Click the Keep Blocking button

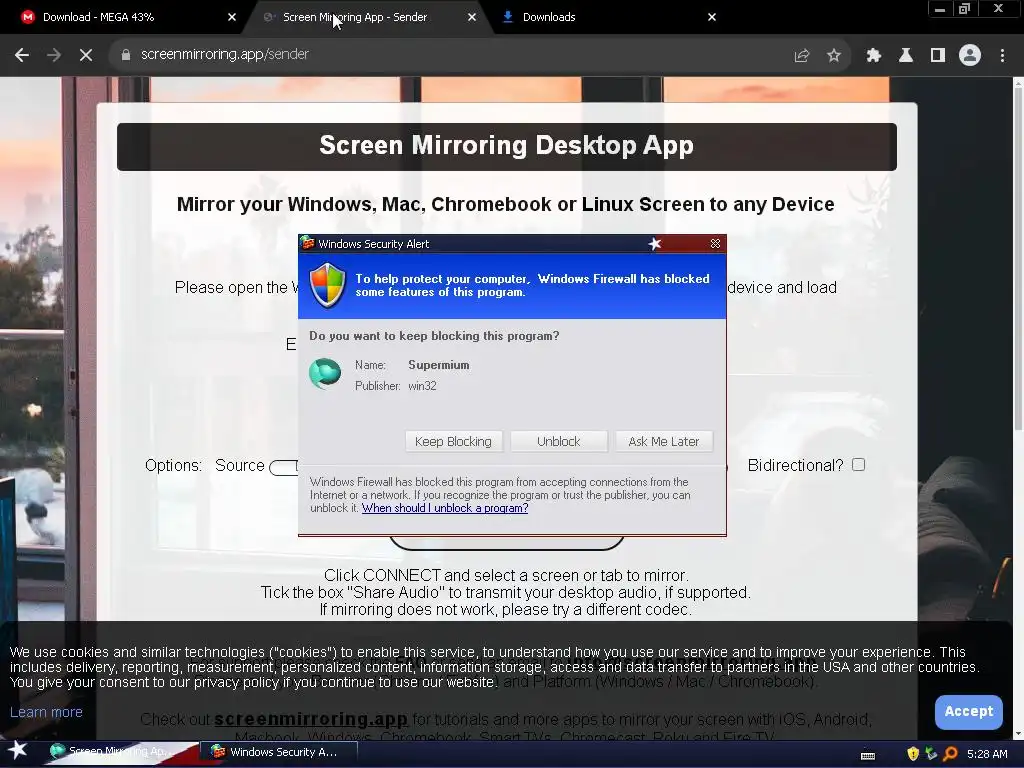[453, 441]
